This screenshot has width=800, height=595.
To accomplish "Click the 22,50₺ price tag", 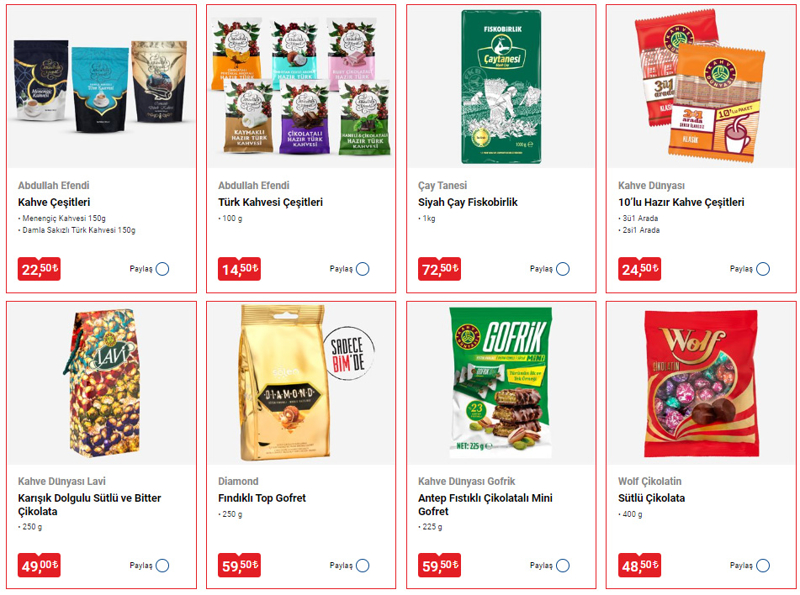I will [x=39, y=269].
